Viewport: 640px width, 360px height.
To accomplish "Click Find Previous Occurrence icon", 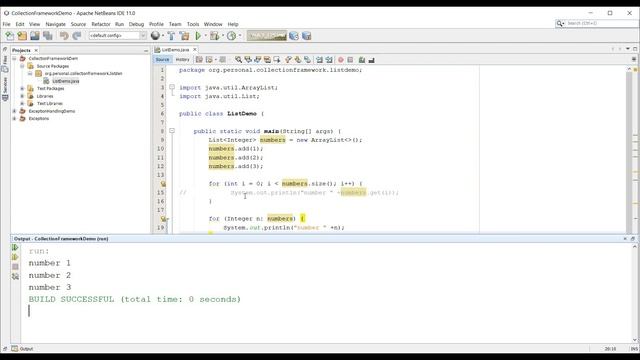I will pyautogui.click(x=248, y=60).
